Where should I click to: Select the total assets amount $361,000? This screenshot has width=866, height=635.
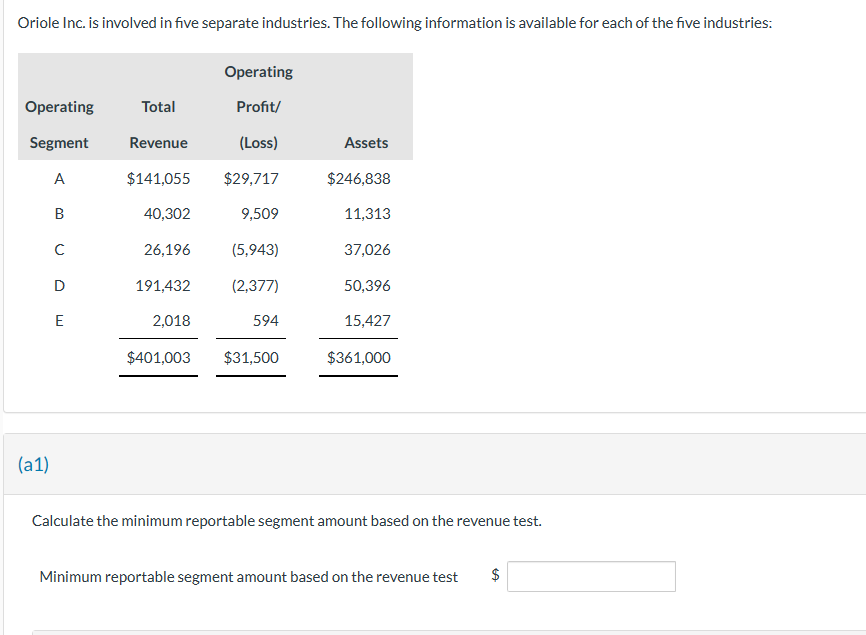[359, 357]
